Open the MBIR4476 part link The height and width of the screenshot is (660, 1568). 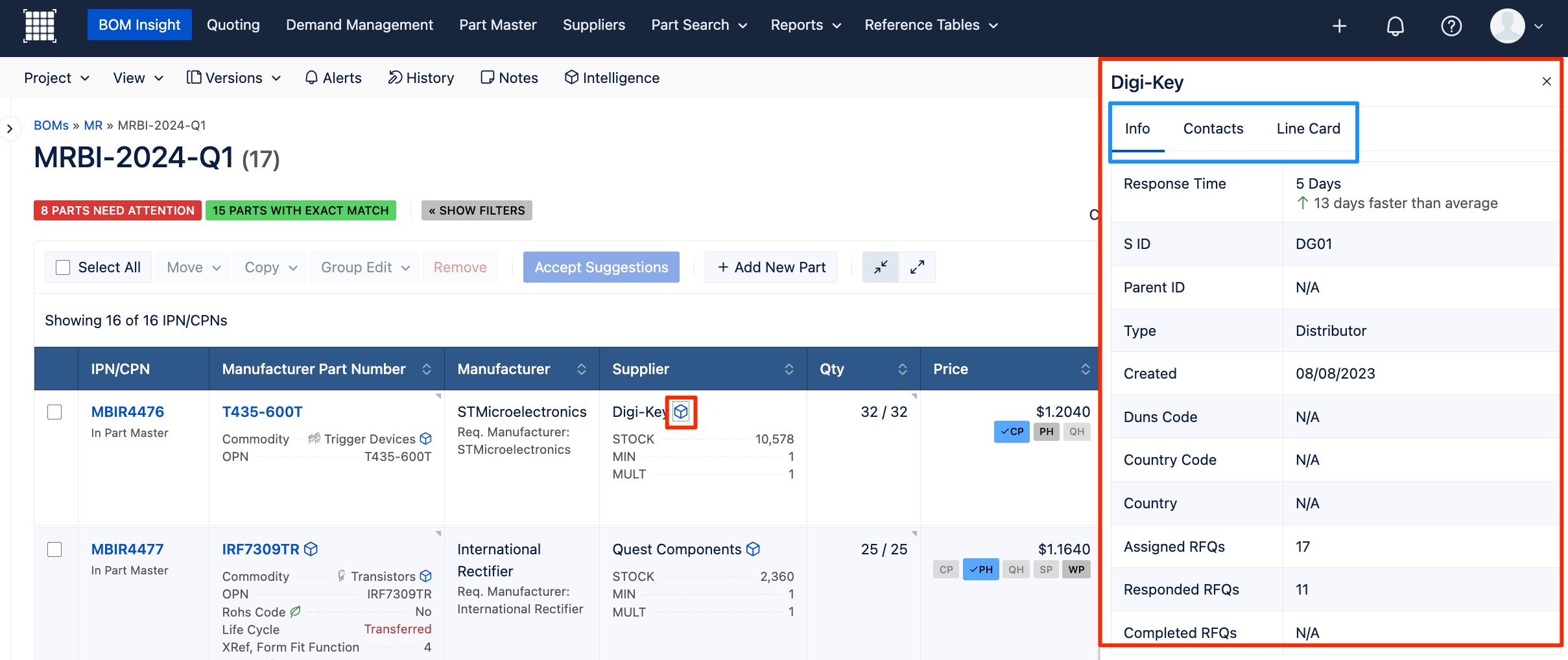[x=127, y=412]
